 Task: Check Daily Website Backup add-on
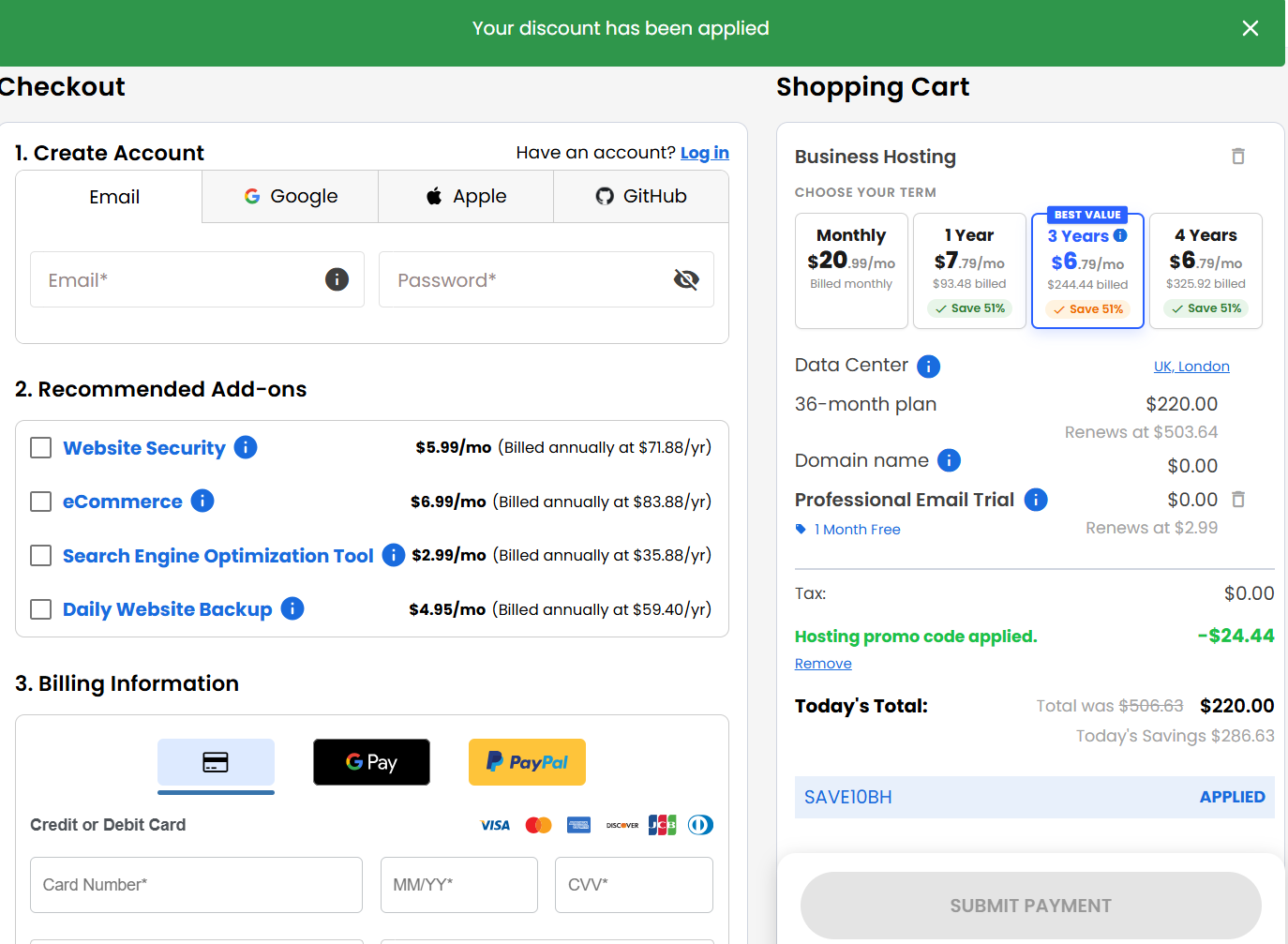(x=40, y=609)
